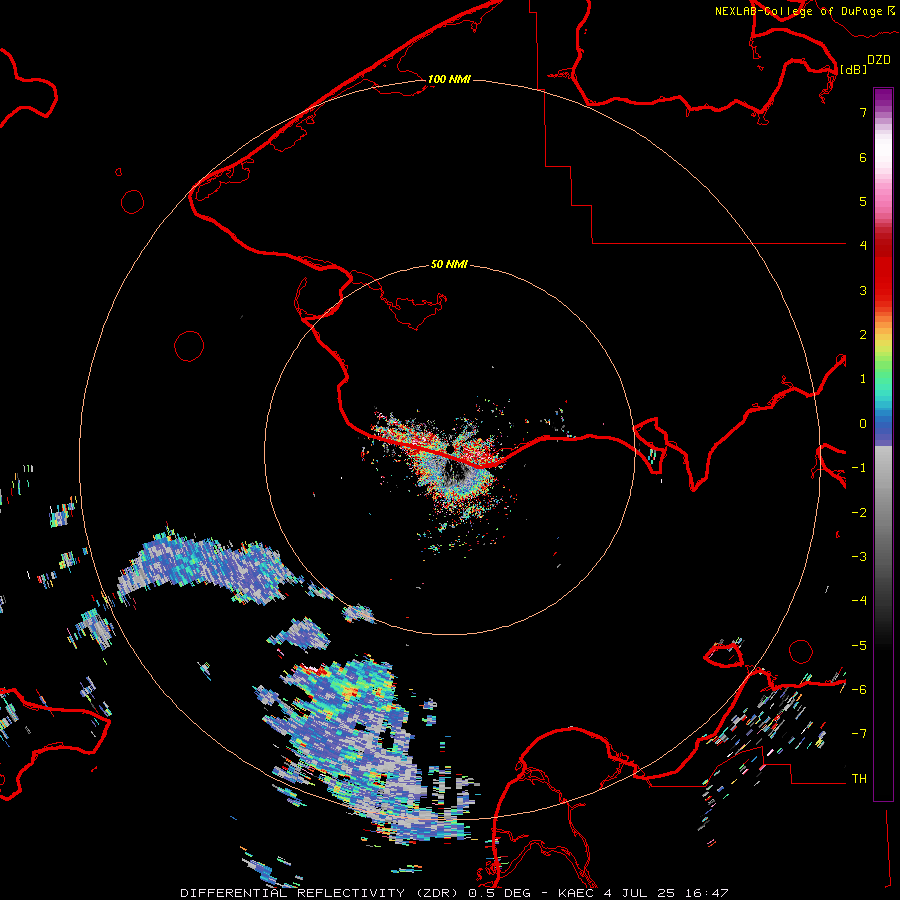Click the 4 value on the dB scale
900x900 pixels.
click(863, 246)
